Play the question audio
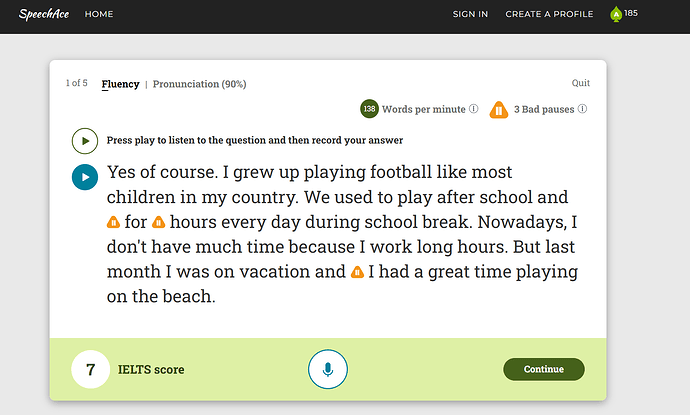The image size is (690, 415). [x=84, y=141]
